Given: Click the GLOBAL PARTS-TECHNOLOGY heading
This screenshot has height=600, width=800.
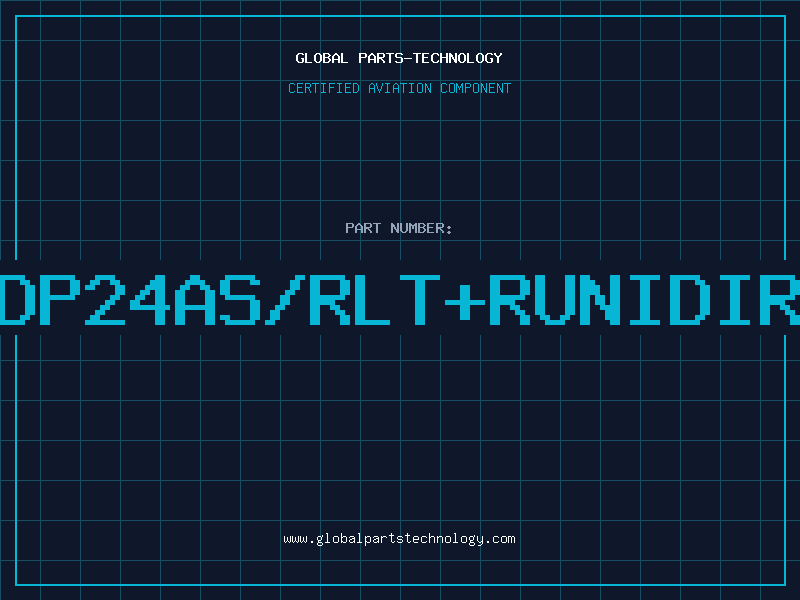Looking at the screenshot, I should pos(399,58).
